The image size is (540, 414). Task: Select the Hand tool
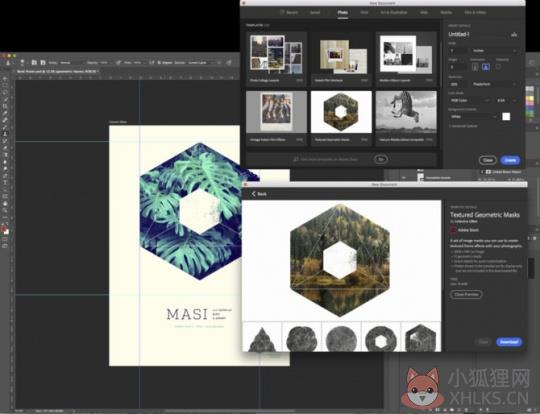click(x=5, y=204)
